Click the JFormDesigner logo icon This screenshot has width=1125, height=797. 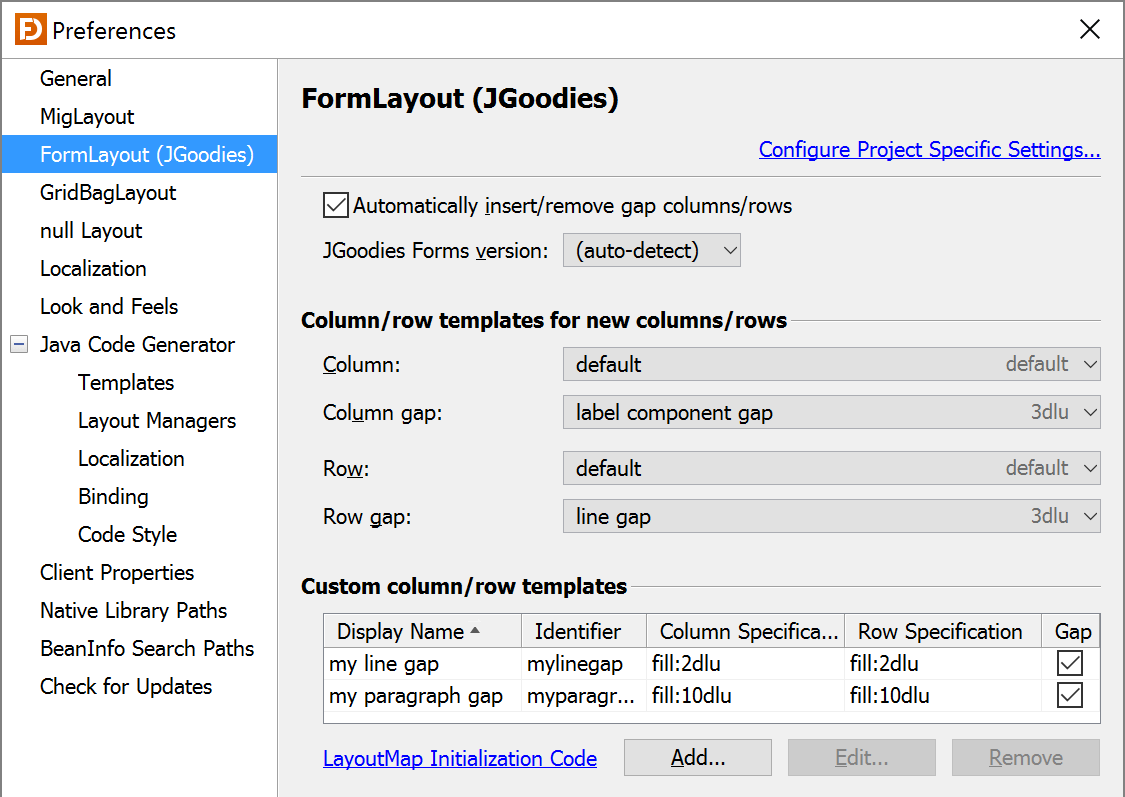click(32, 29)
